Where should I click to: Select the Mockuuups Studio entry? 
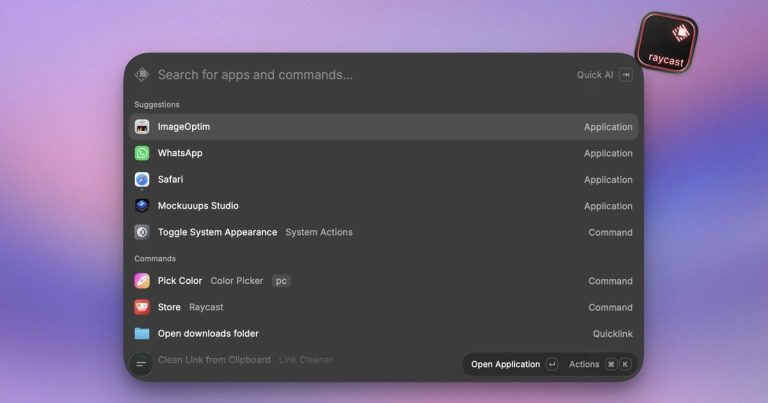point(384,206)
